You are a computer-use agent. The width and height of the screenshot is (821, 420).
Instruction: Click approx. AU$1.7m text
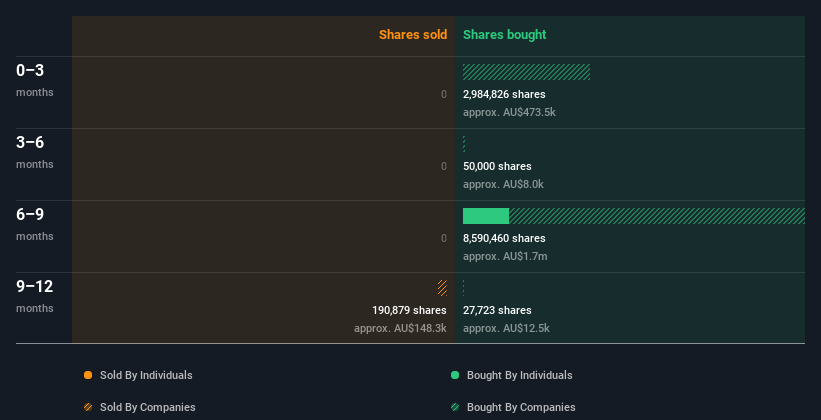(505, 256)
